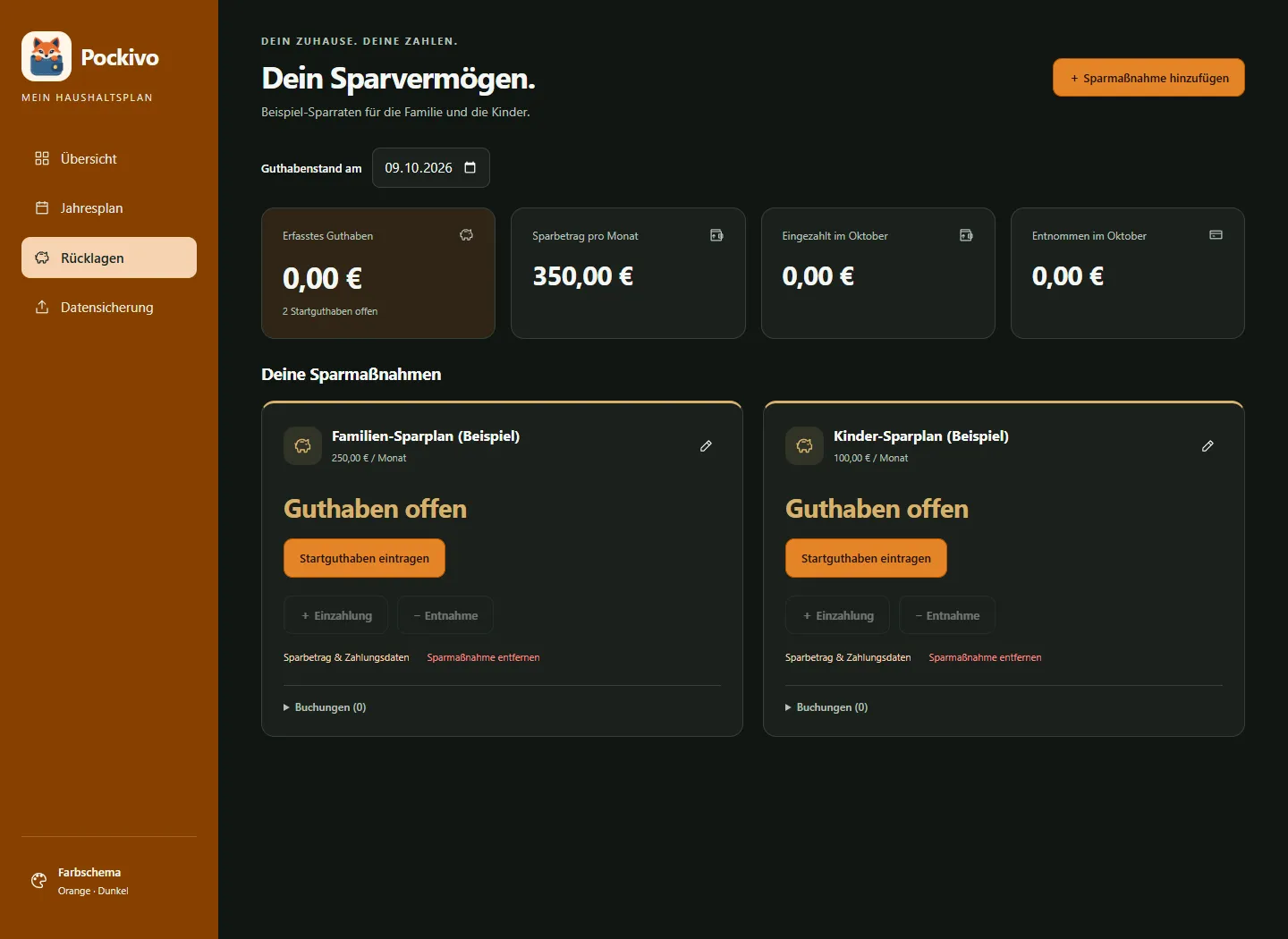Click Startguthaben eintragen for Kinder-Sparplan

coord(866,558)
